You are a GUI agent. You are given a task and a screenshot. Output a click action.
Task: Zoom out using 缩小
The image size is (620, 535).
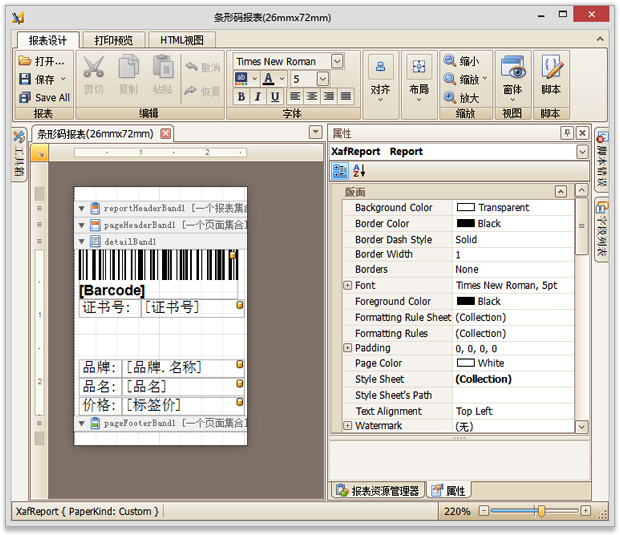click(461, 61)
